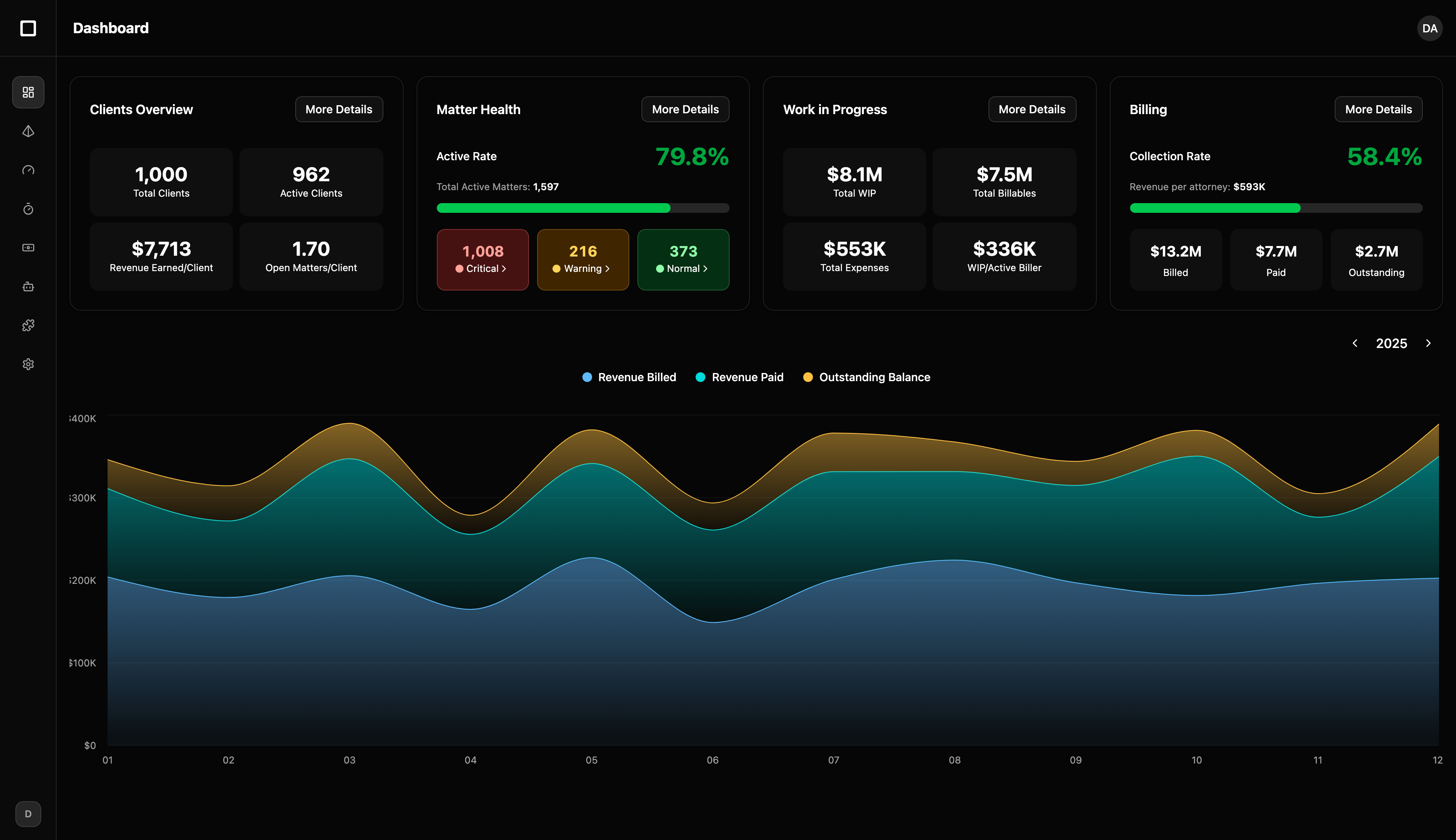Select the prism icon in the sidebar
This screenshot has width=1456, height=840.
pos(28,131)
